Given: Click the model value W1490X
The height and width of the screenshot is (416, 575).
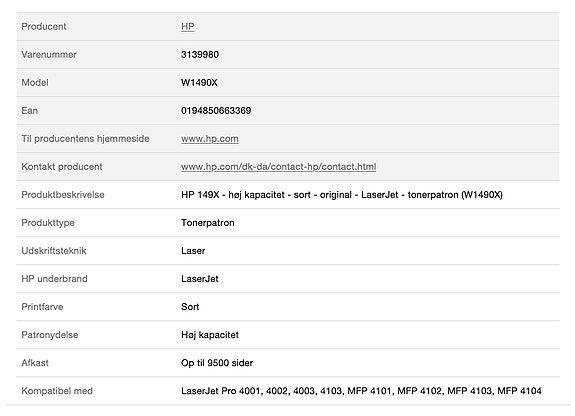Looking at the screenshot, I should coord(199,83).
